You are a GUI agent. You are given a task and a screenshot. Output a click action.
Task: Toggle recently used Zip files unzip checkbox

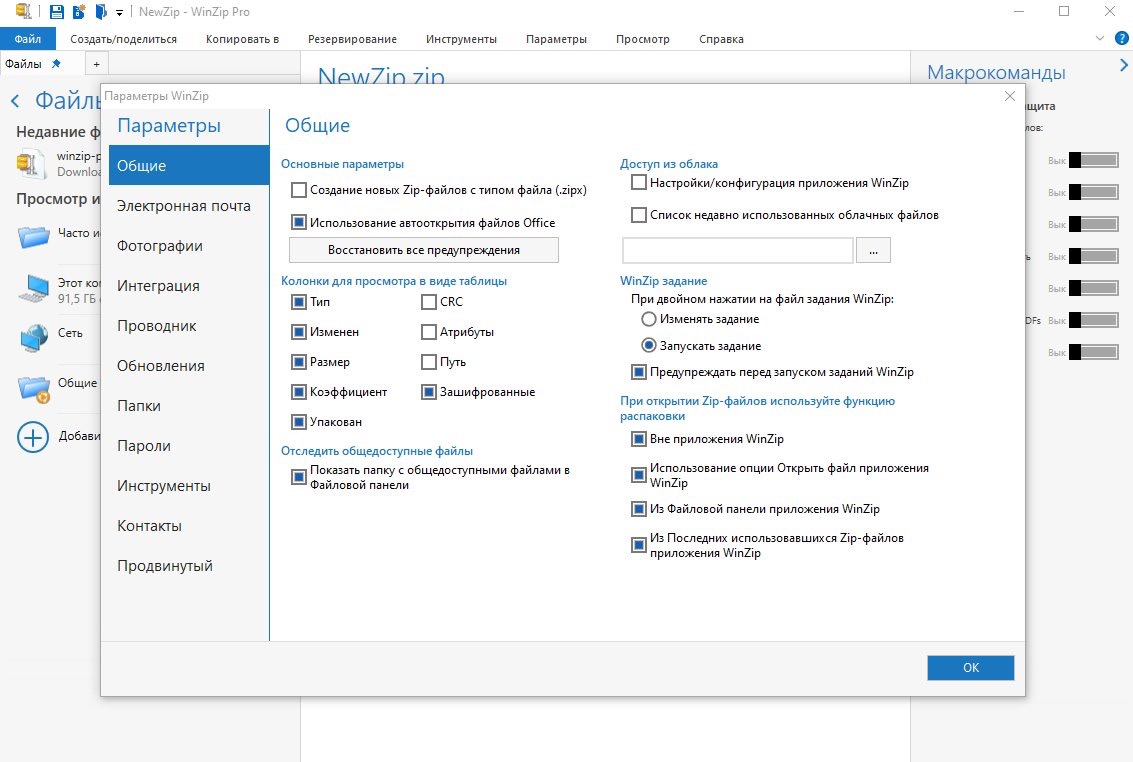[639, 545]
